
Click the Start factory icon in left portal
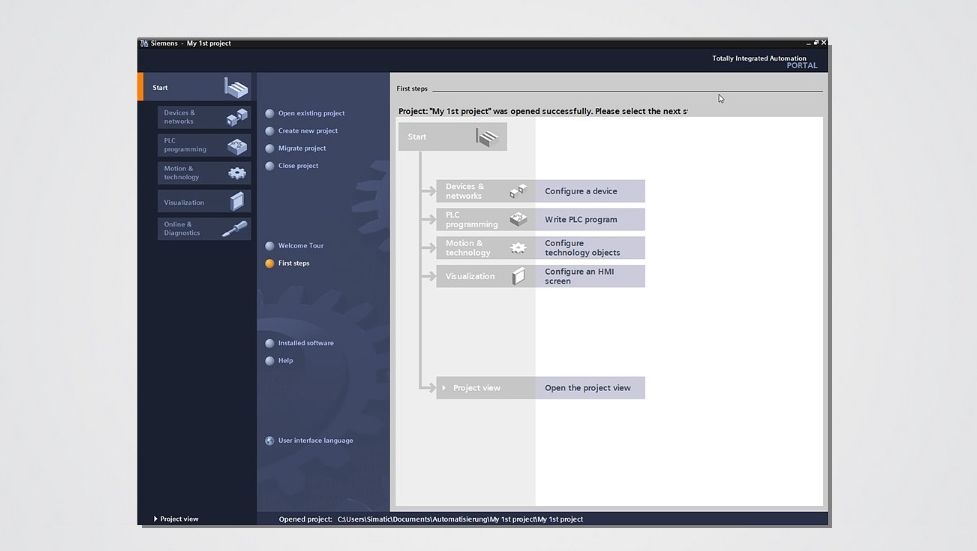(236, 88)
